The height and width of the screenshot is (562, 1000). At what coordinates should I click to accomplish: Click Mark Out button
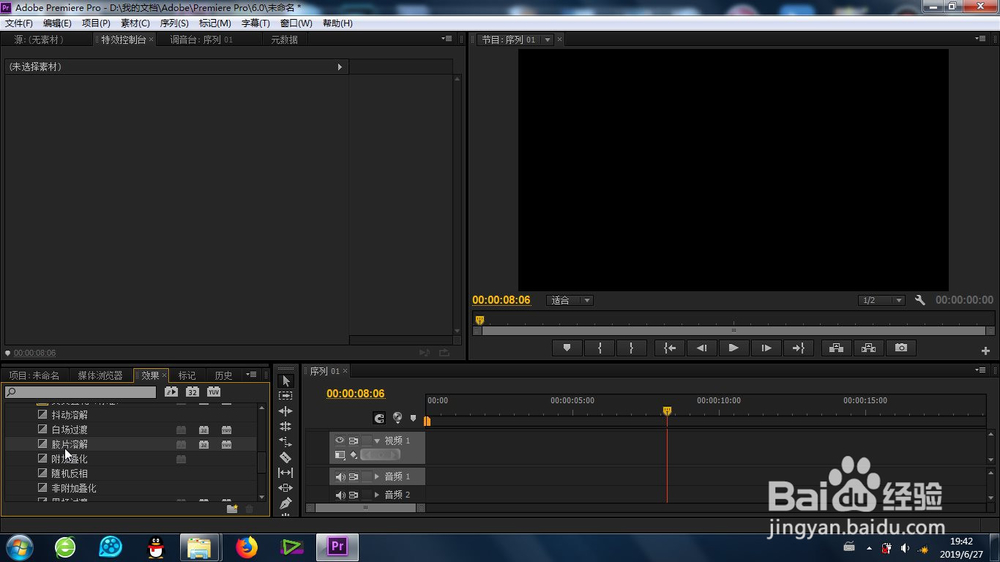(631, 348)
